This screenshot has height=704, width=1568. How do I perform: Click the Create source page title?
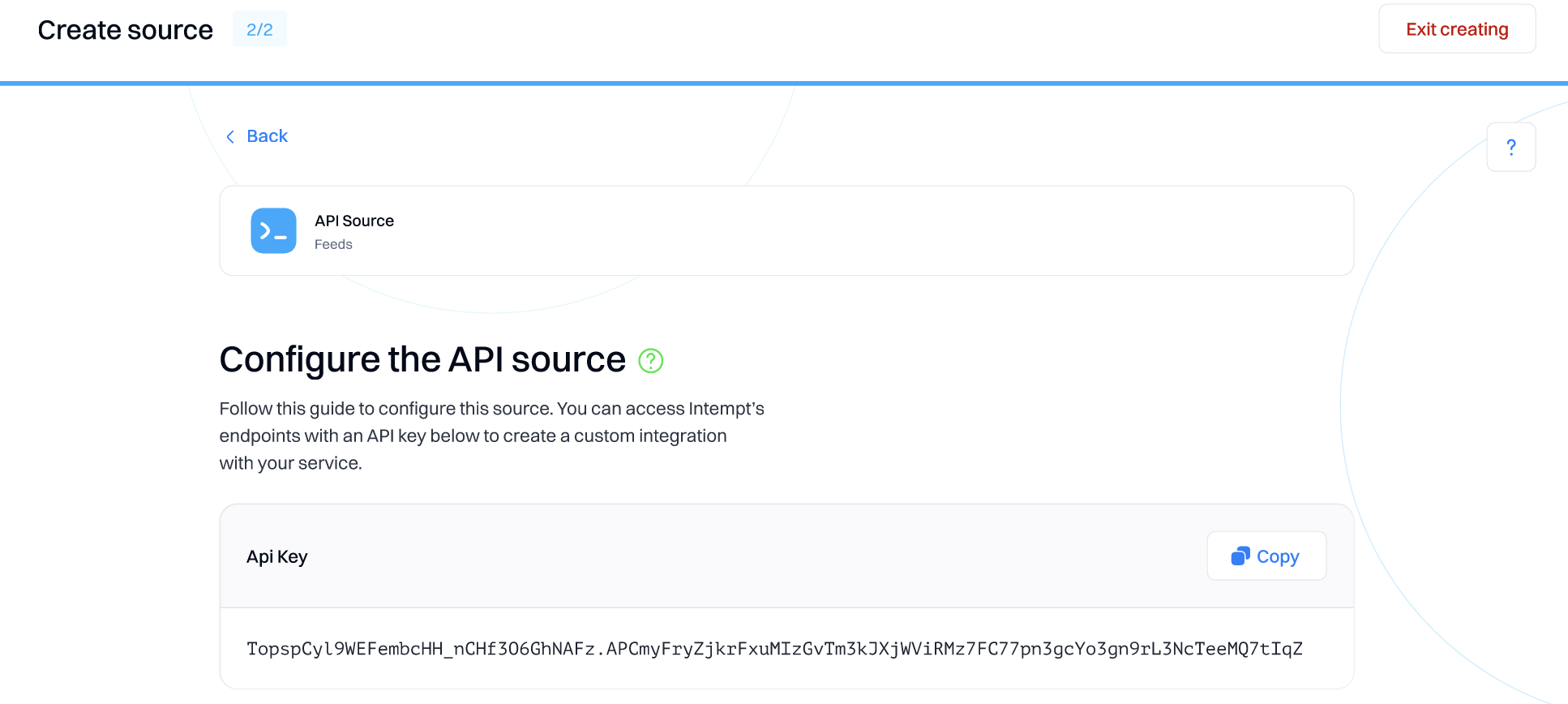click(x=126, y=30)
